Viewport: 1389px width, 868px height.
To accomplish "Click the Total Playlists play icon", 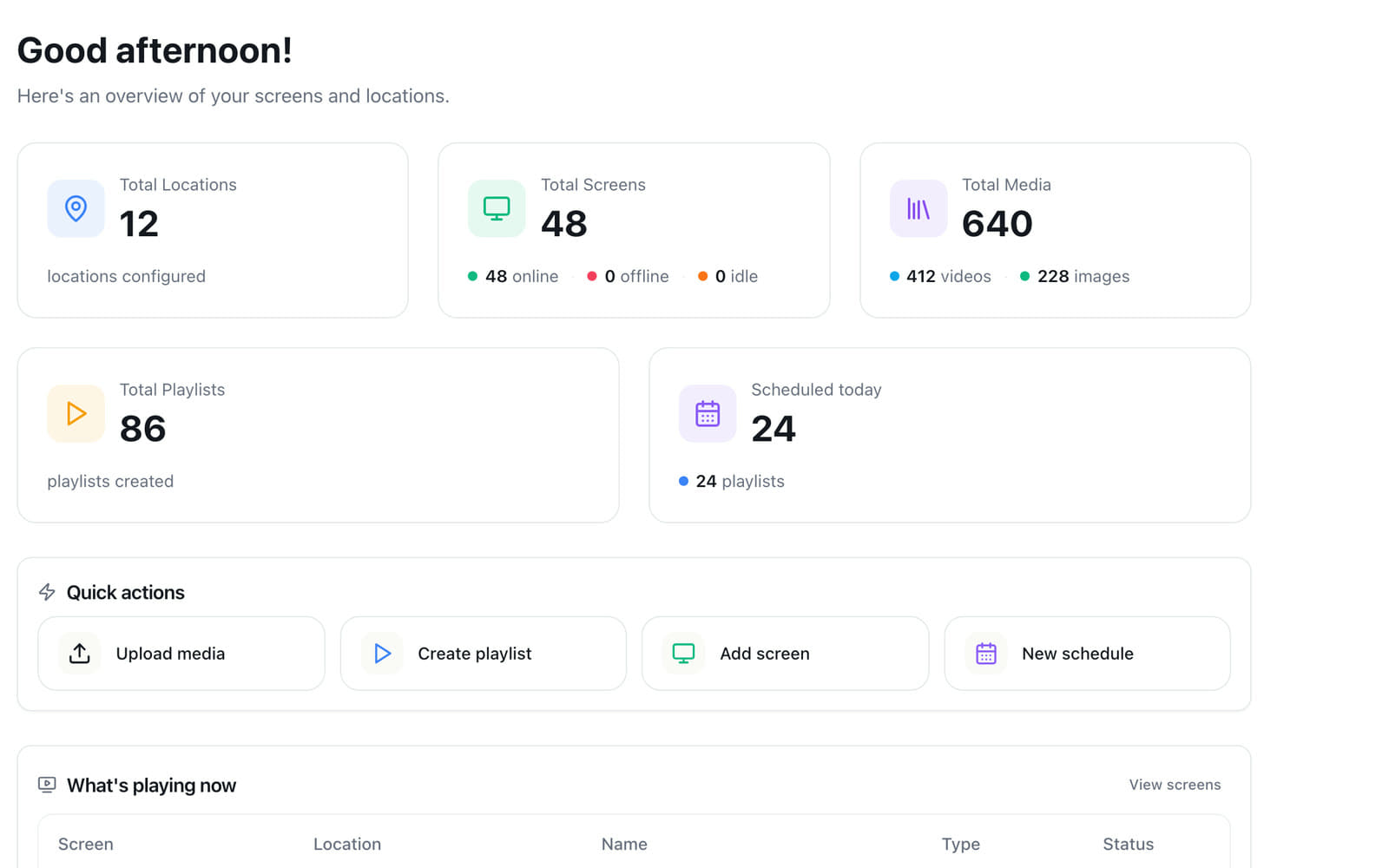I will (76, 414).
